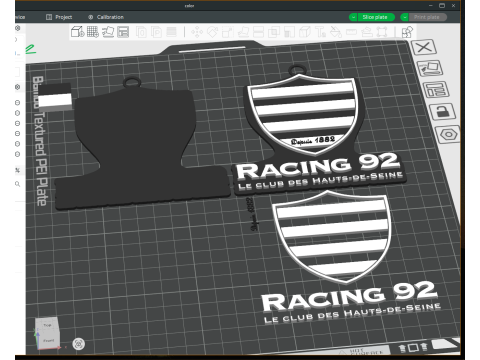Viewport: 480px width, 360px height.
Task: Click the round icon beside the view cube
Action: click(x=79, y=344)
